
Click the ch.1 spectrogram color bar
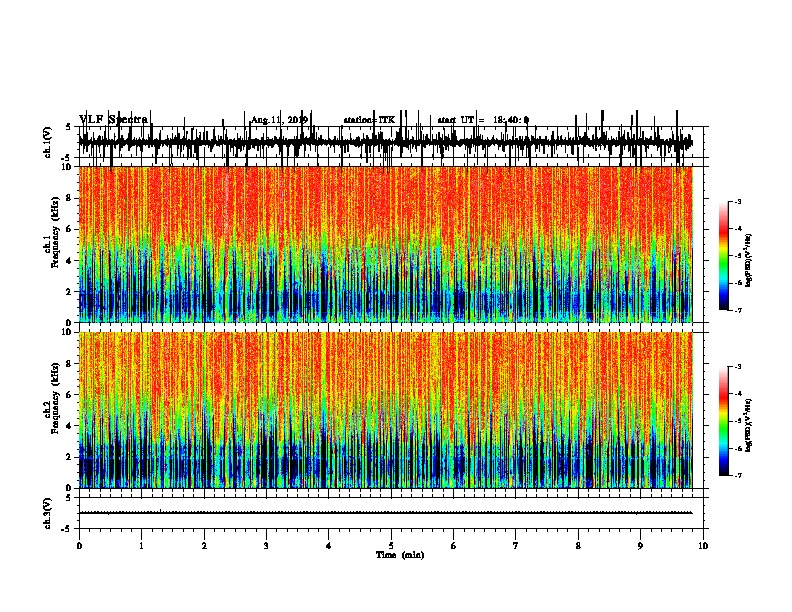724,256
